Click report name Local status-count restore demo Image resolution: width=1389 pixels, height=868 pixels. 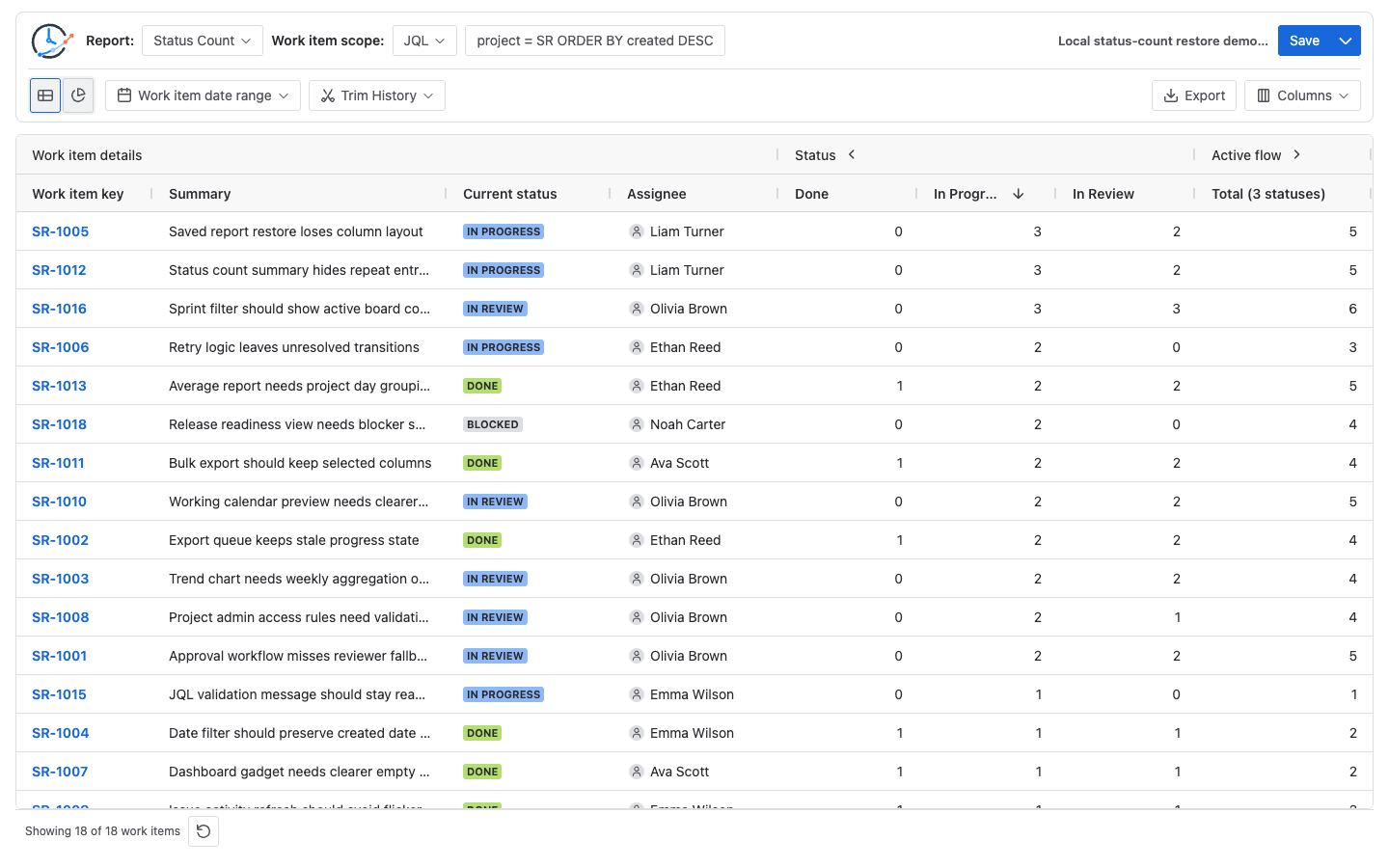pyautogui.click(x=1163, y=41)
